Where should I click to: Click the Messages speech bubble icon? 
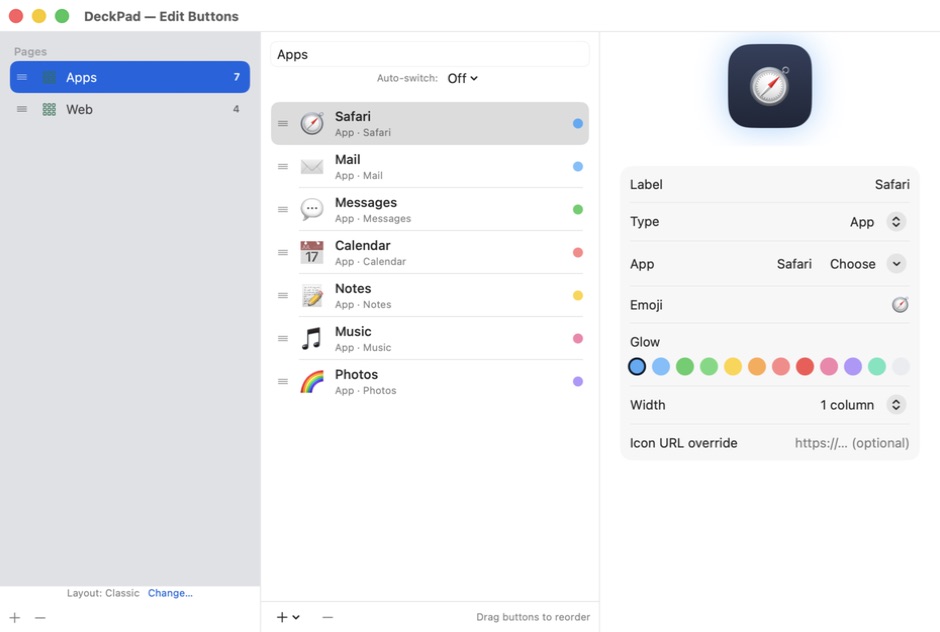click(x=312, y=209)
